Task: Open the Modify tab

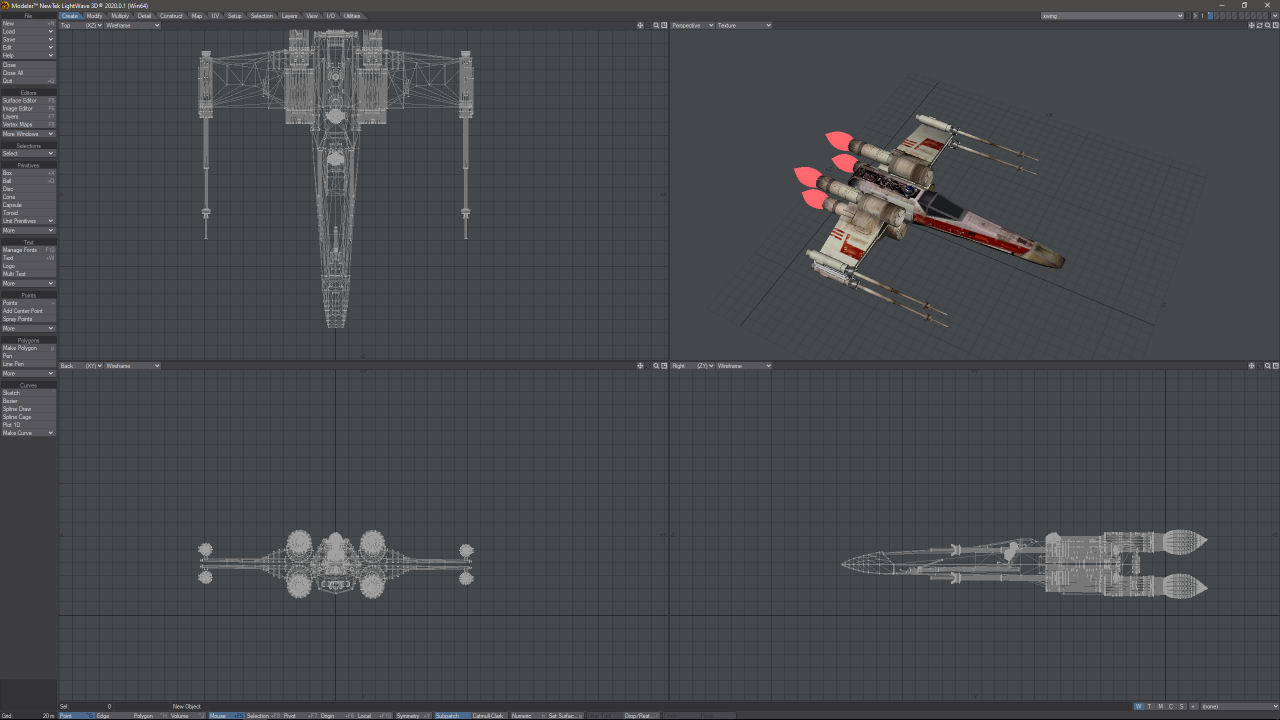Action: pos(94,16)
